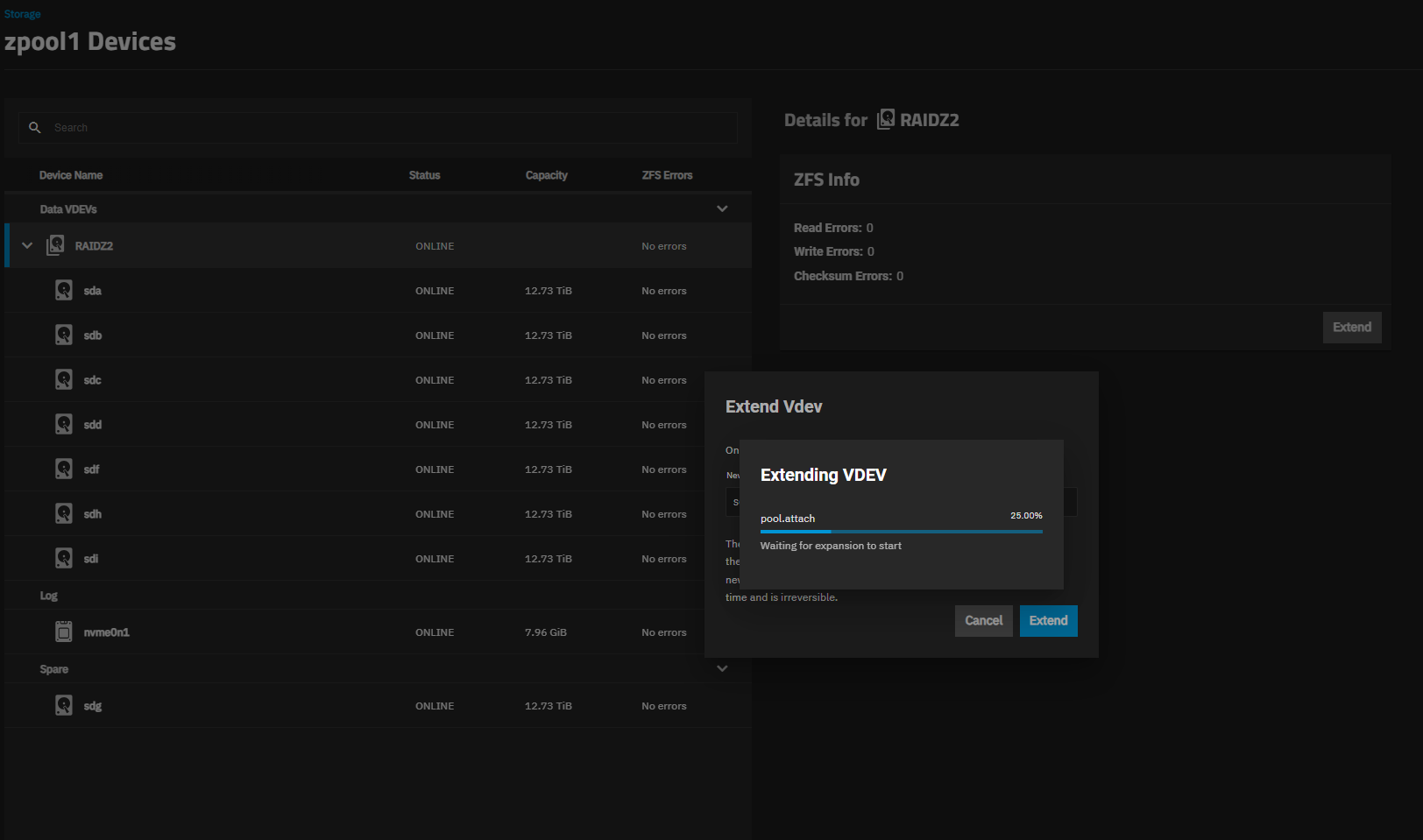The height and width of the screenshot is (840, 1423).
Task: Click the sda disk icon
Action: (x=64, y=290)
